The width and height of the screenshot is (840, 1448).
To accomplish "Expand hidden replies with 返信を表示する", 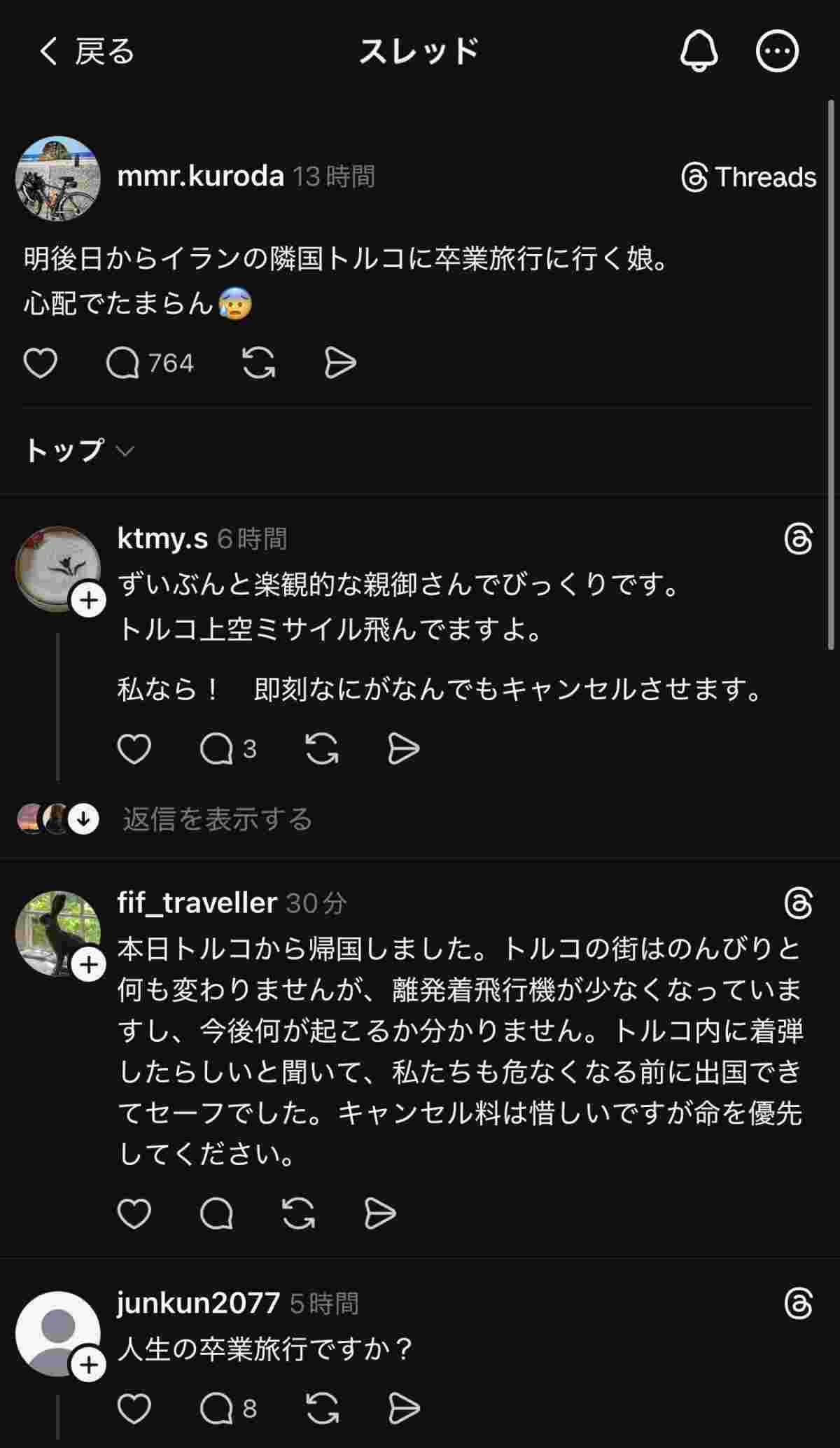I will pos(217,819).
